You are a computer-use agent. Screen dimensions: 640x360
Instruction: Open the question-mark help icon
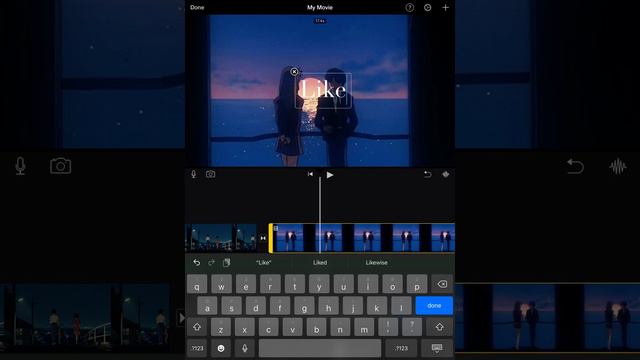409,7
